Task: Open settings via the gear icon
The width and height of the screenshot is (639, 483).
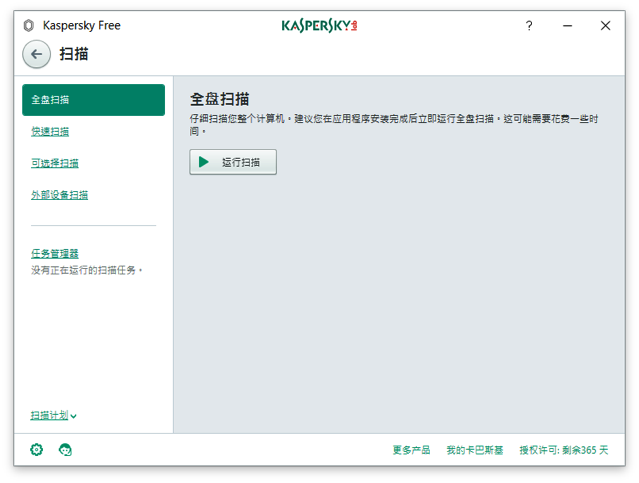Action: point(36,450)
